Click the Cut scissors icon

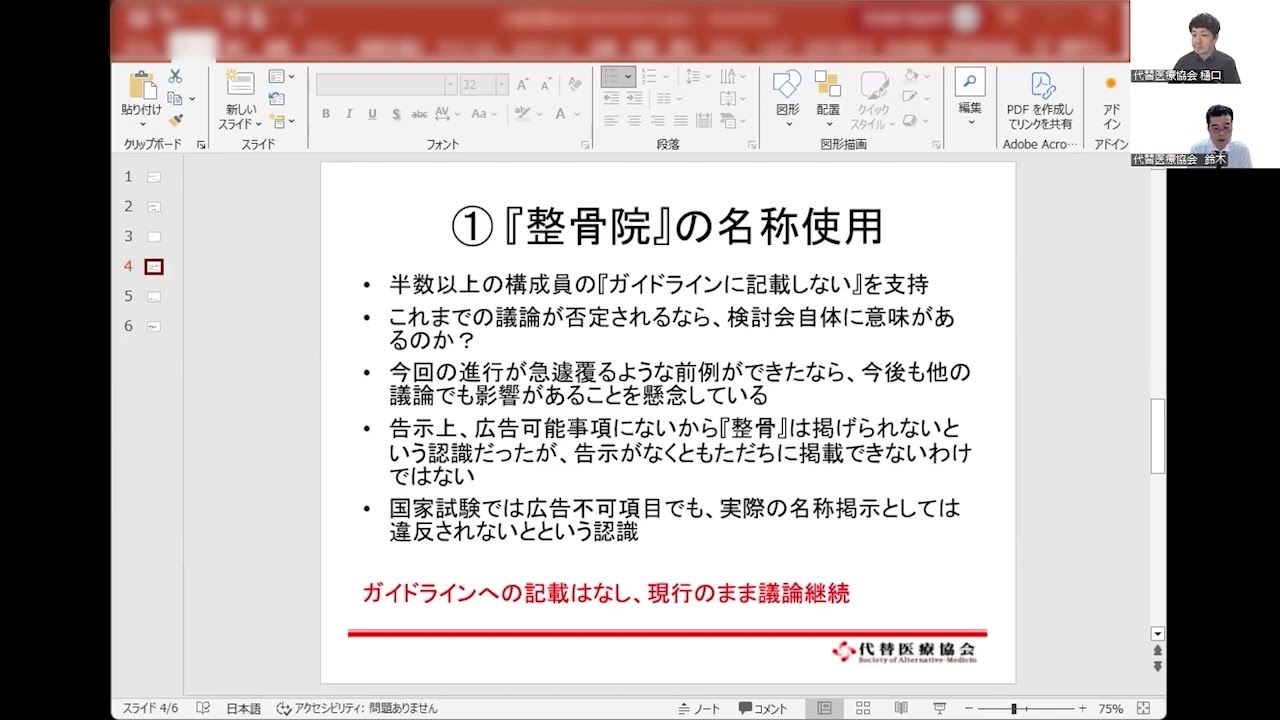click(x=175, y=76)
